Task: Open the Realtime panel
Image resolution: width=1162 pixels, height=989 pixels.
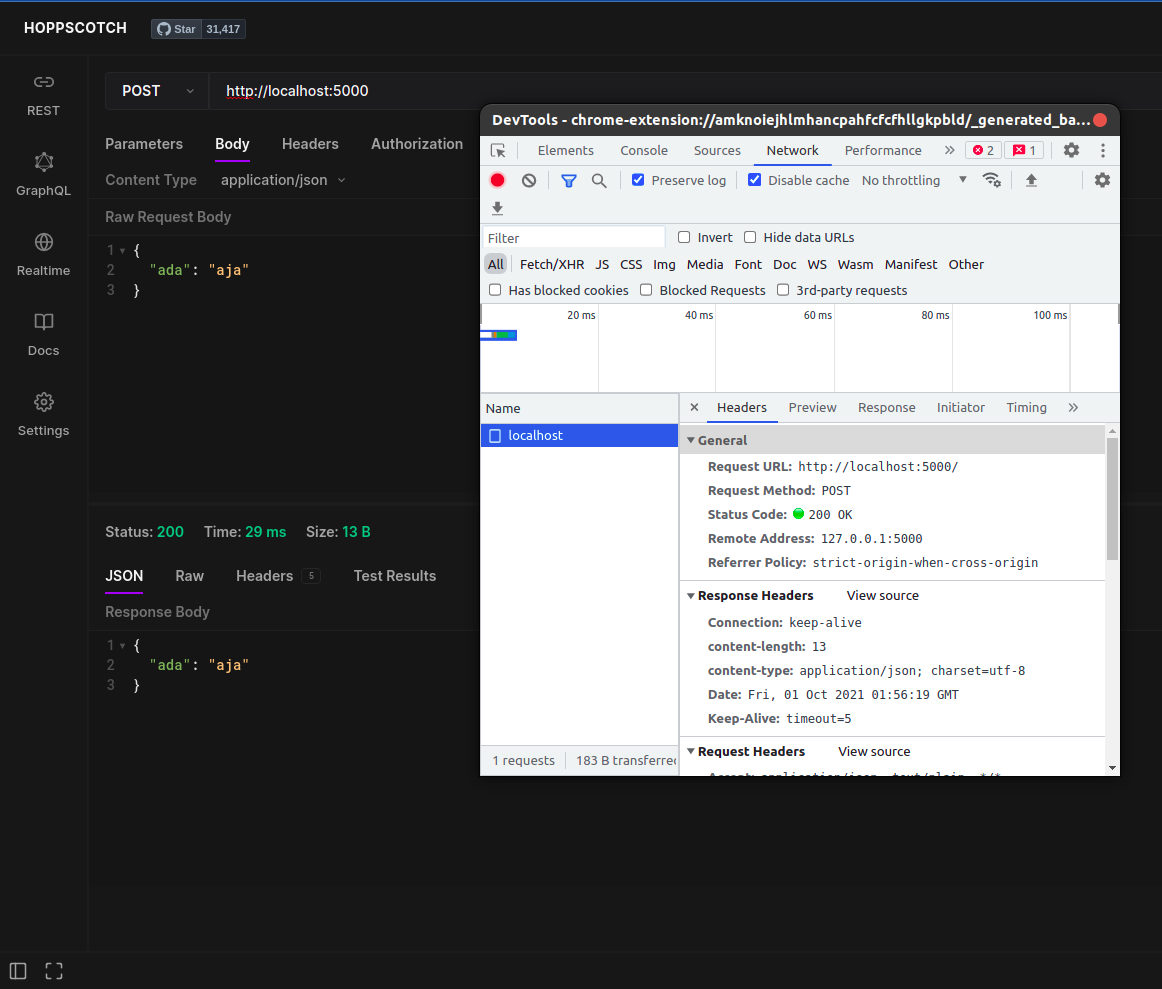Action: [43, 255]
